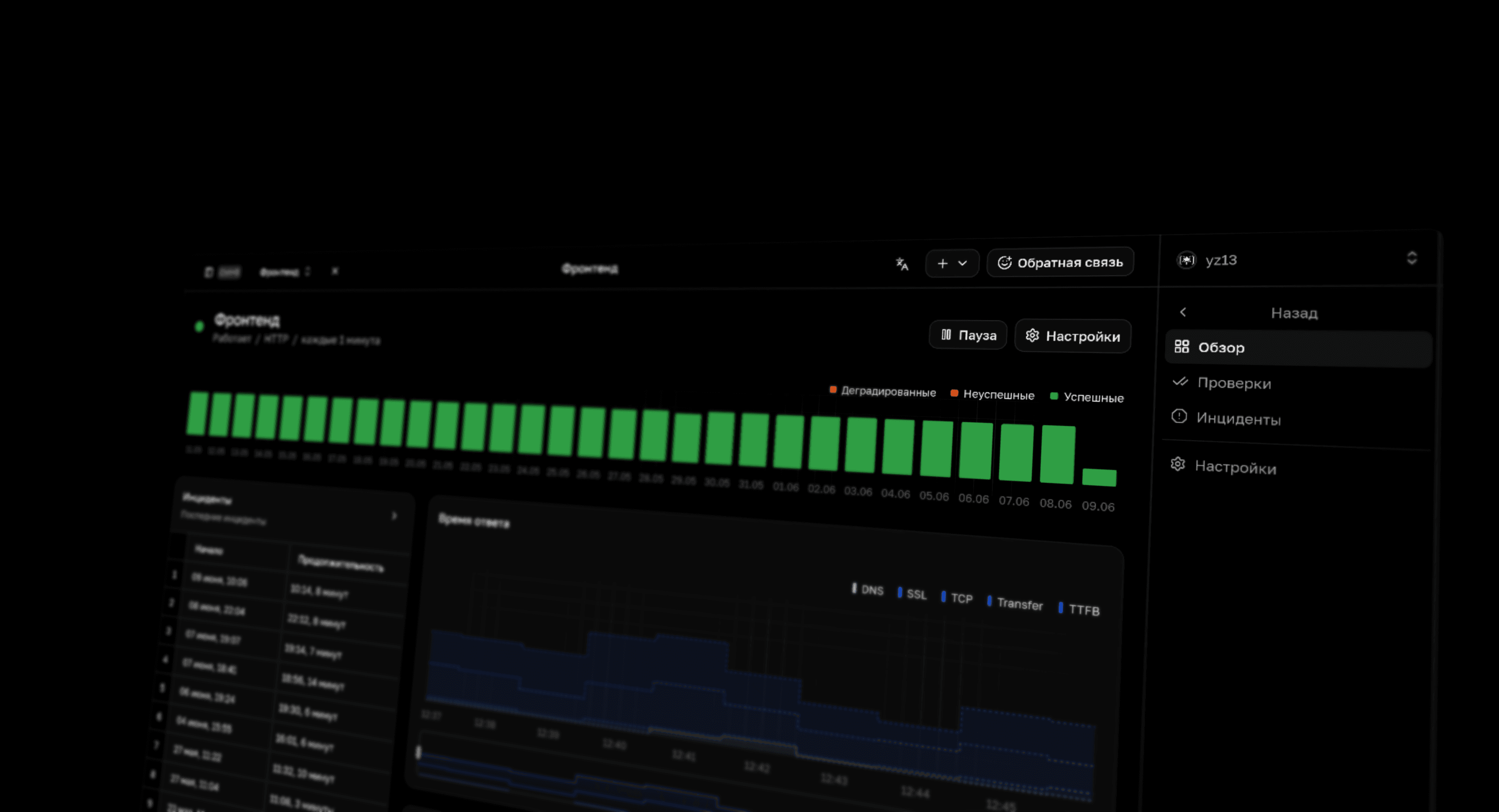Image resolution: width=1499 pixels, height=812 pixels.
Task: Toggle the Transfer series legend
Action: 1015,603
